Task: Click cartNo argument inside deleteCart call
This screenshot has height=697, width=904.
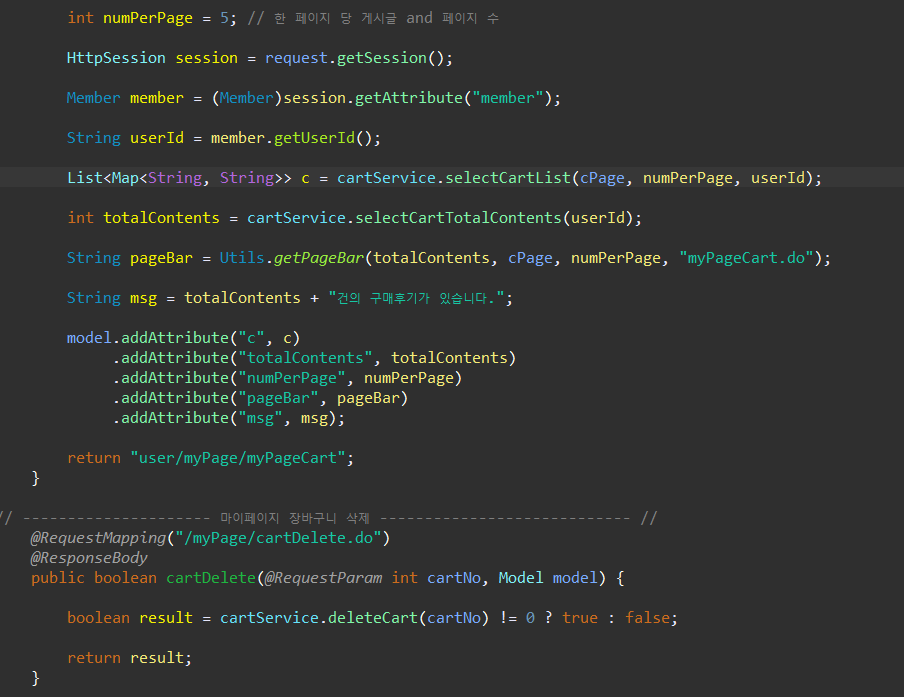Action: [454, 618]
